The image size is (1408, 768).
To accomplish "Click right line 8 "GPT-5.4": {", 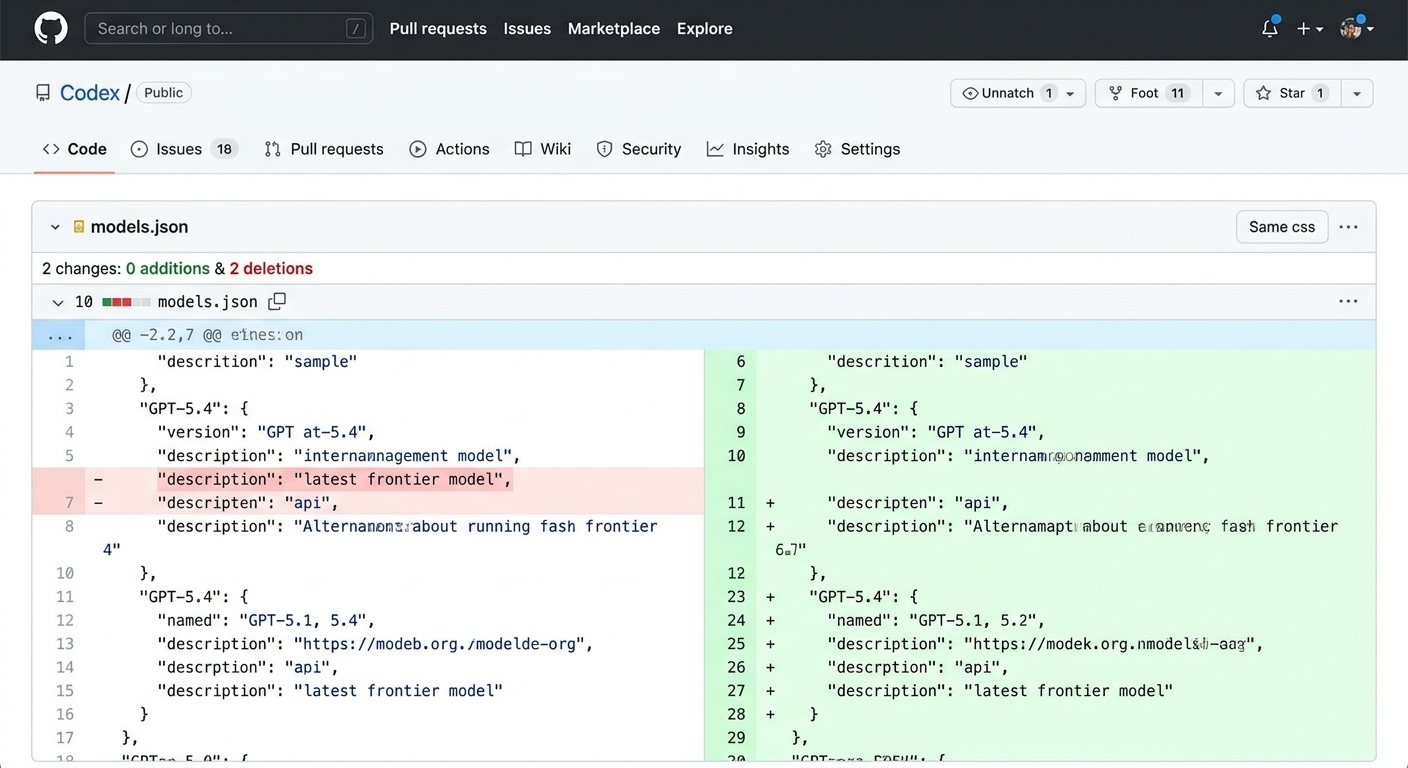I will tap(863, 408).
